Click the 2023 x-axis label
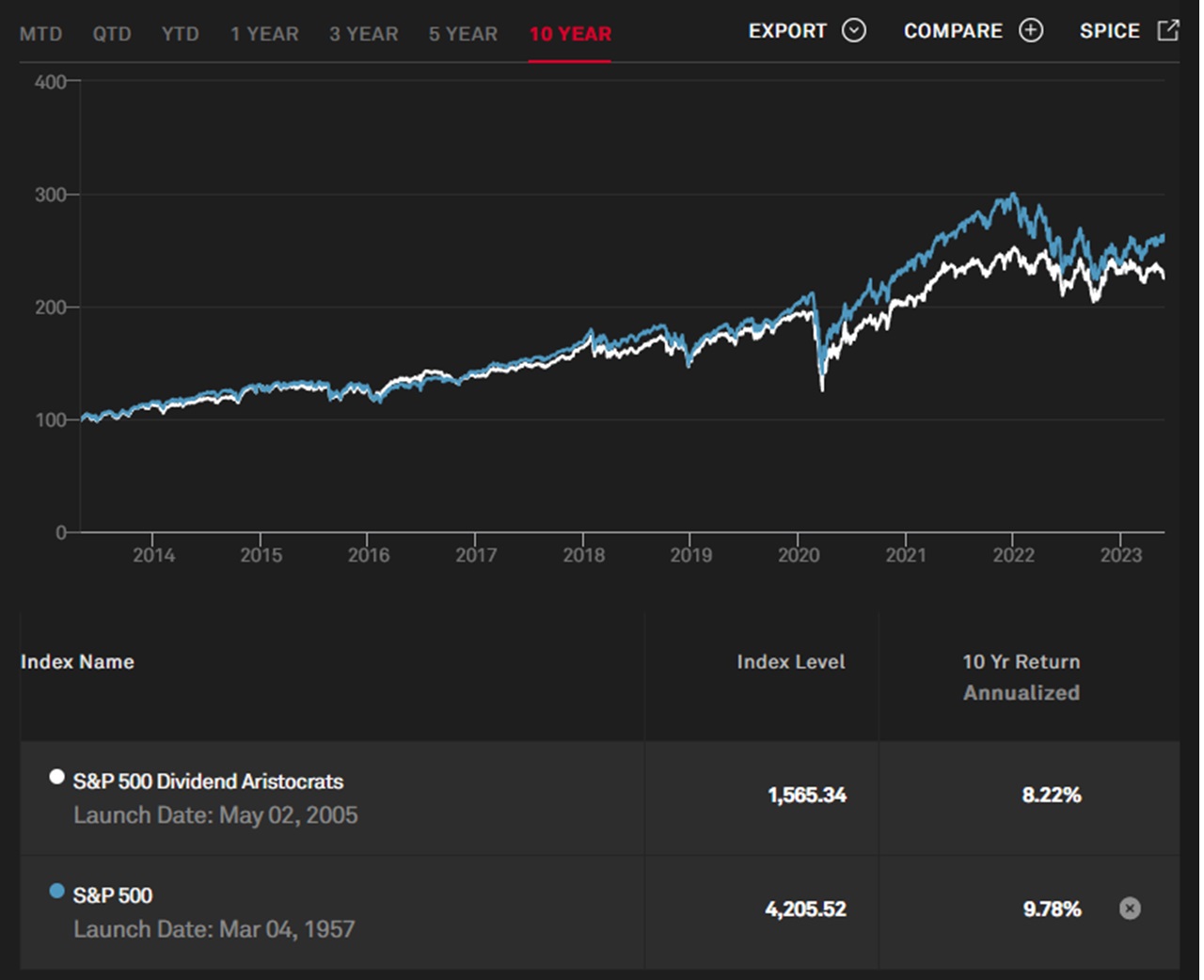Screen dimensions: 1204x980 pos(1121,555)
